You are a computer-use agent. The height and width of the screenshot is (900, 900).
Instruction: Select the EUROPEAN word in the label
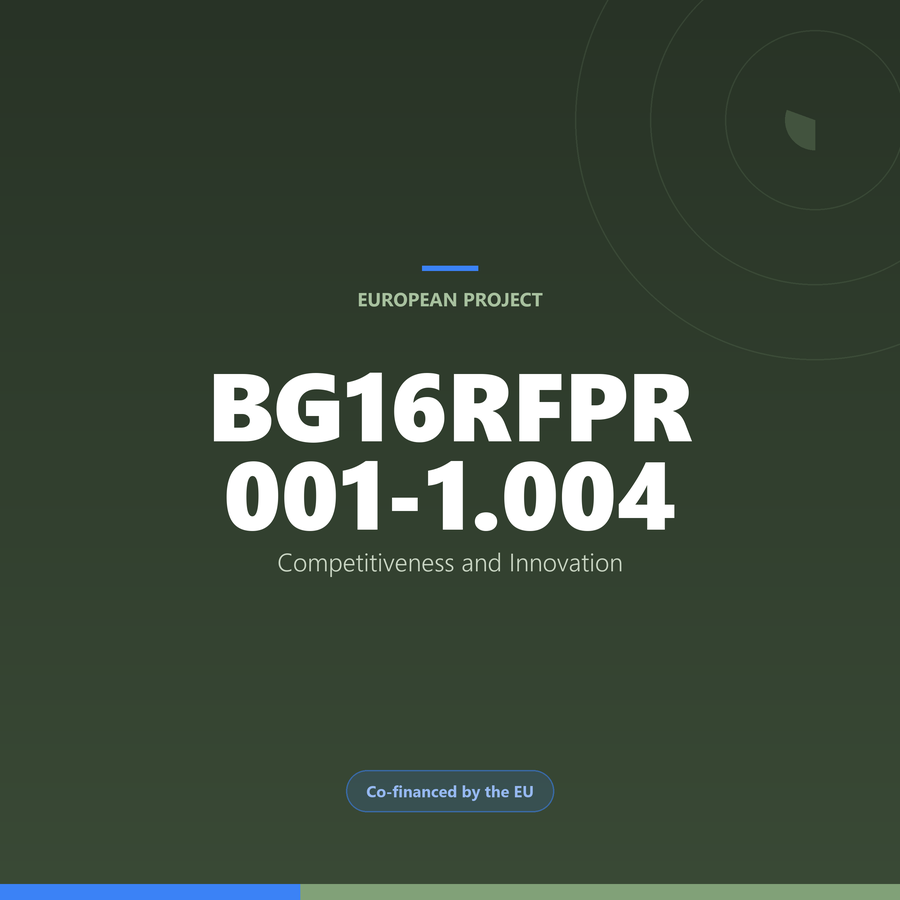(x=408, y=300)
